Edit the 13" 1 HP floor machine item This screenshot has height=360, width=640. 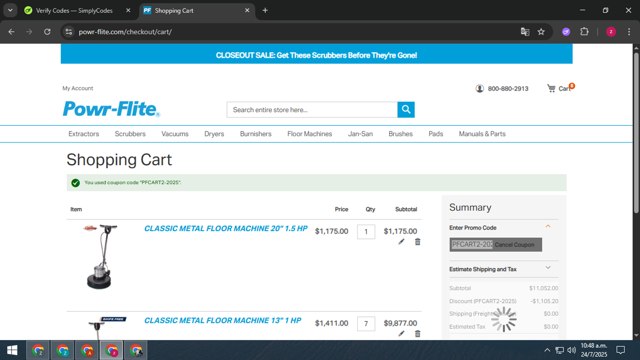(402, 333)
